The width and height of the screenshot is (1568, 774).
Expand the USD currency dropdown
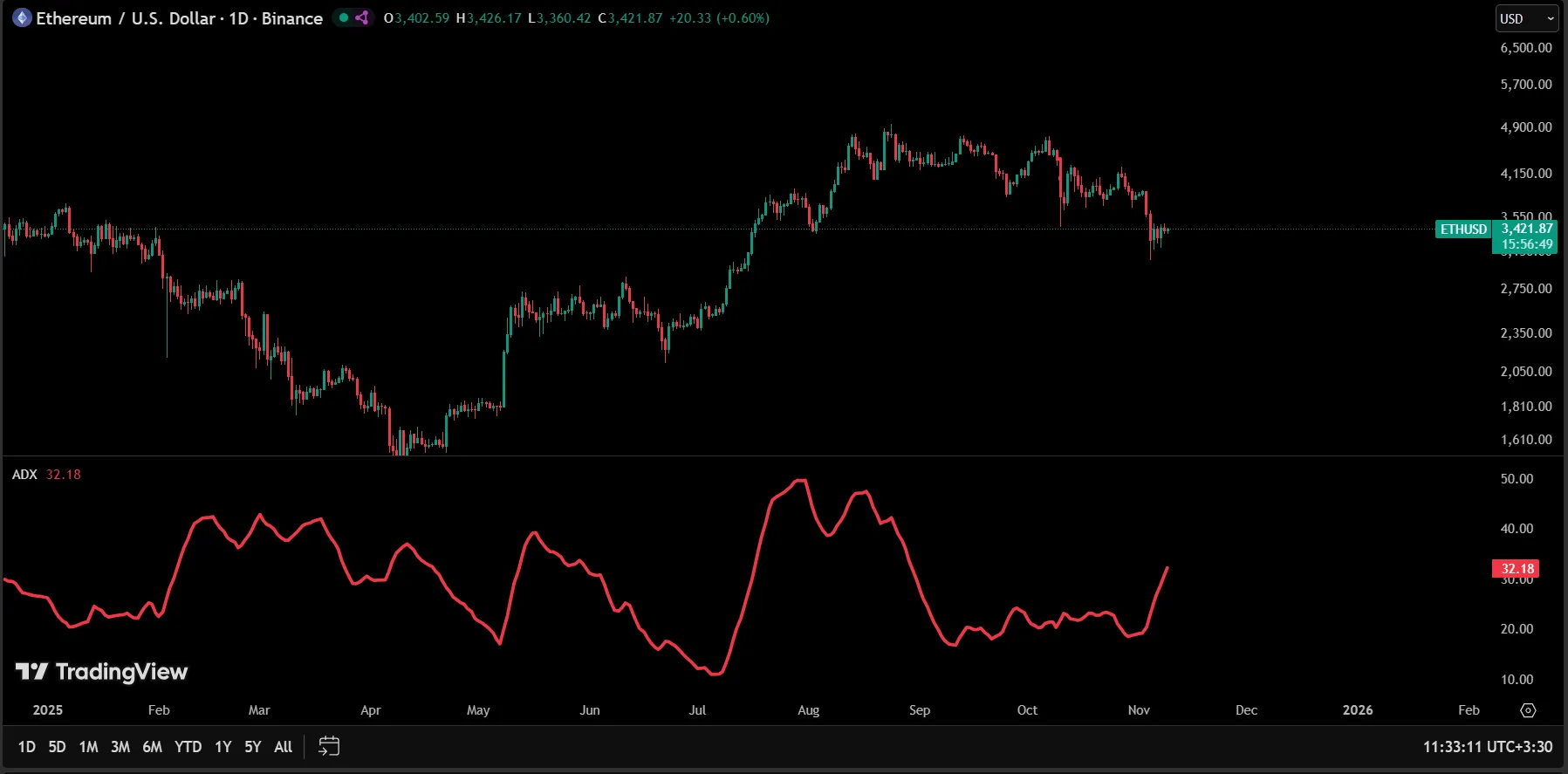point(1527,18)
